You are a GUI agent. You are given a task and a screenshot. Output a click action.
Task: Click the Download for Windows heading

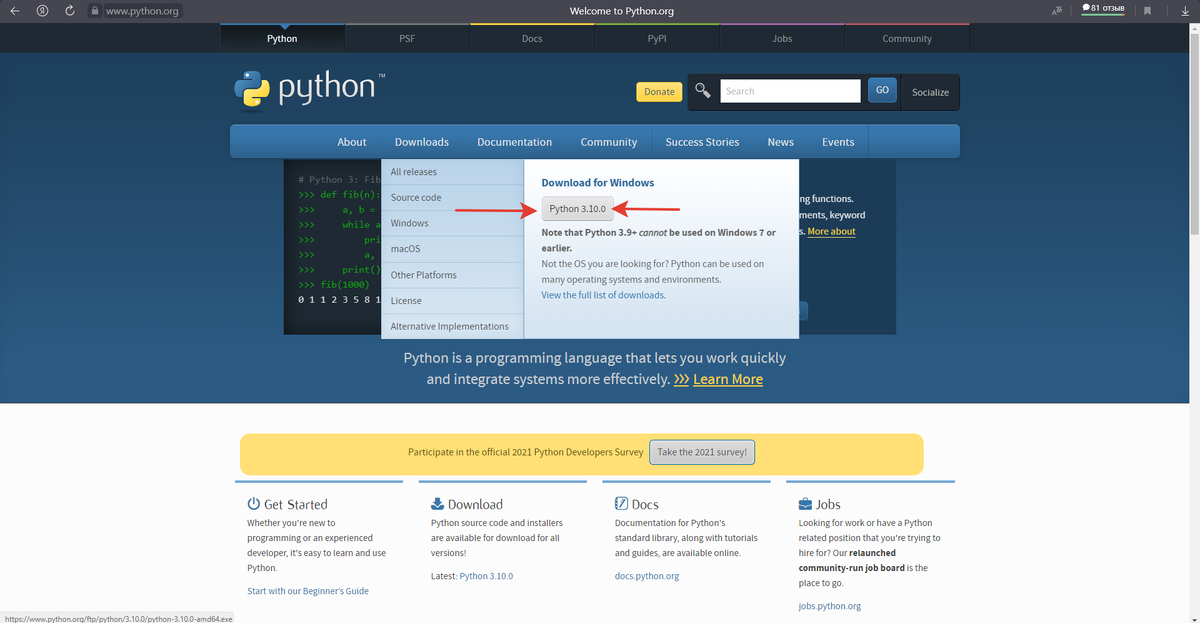[x=598, y=183]
